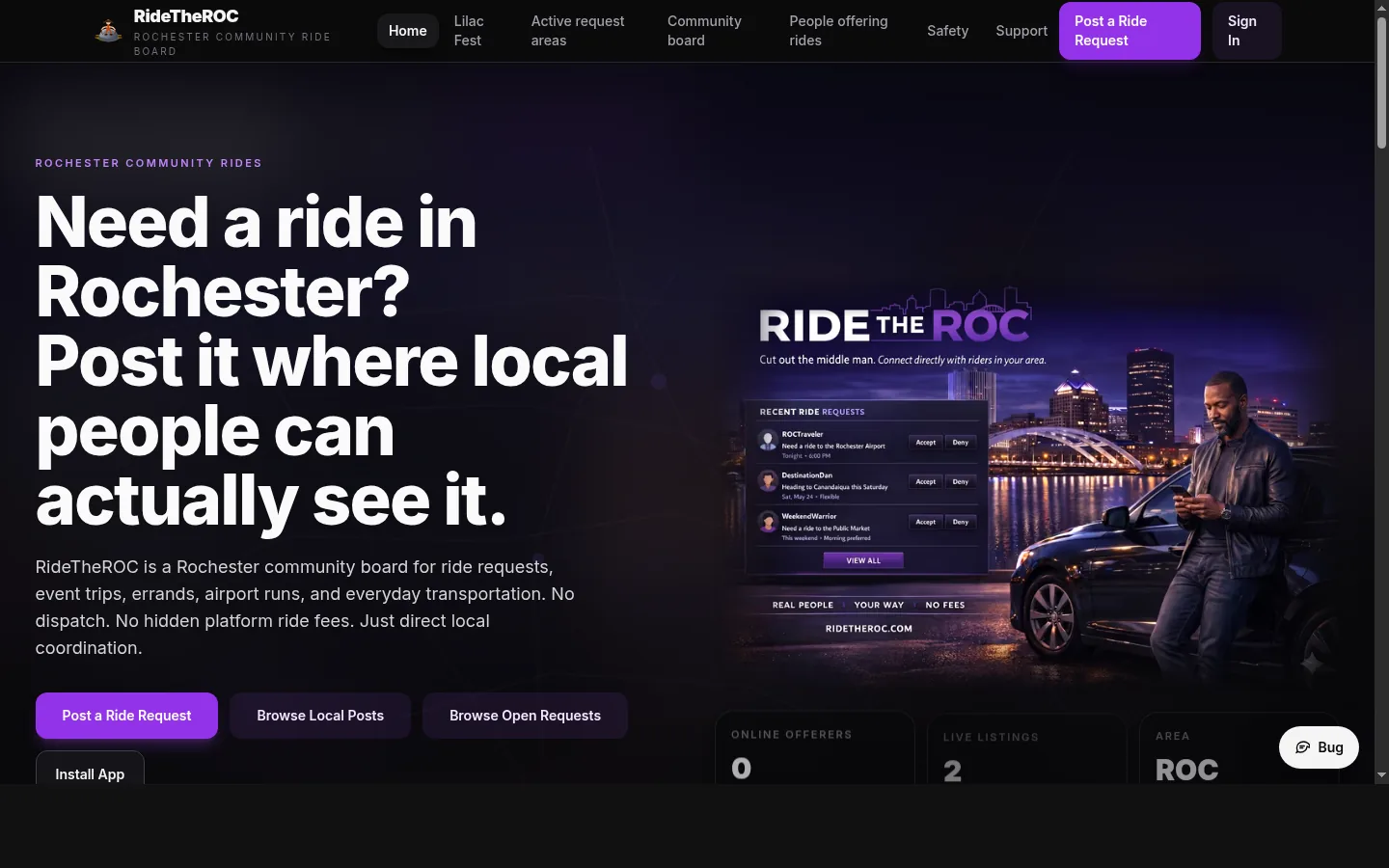Viewport: 1389px width, 868px height.
Task: Click the scrollbar down arrow
Action: [x=1381, y=775]
